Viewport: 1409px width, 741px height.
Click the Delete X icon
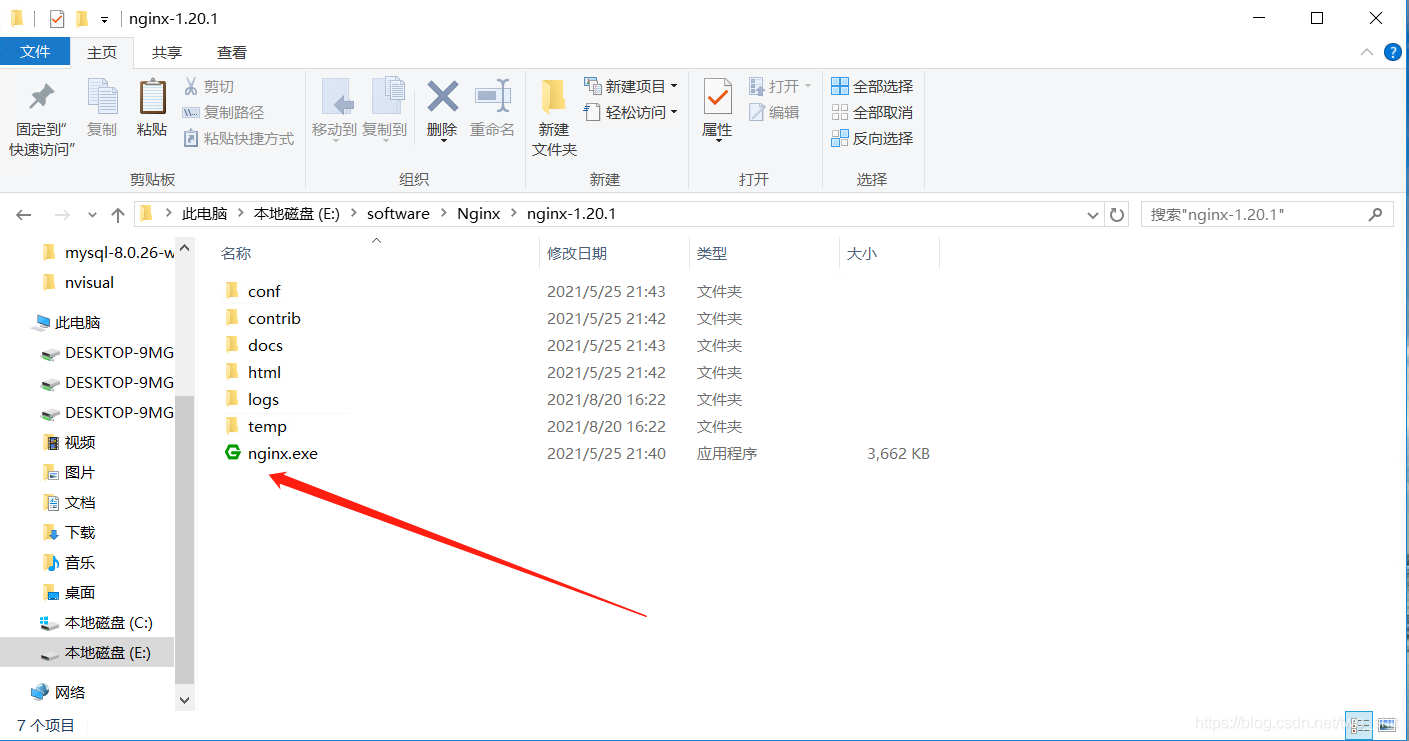[442, 97]
